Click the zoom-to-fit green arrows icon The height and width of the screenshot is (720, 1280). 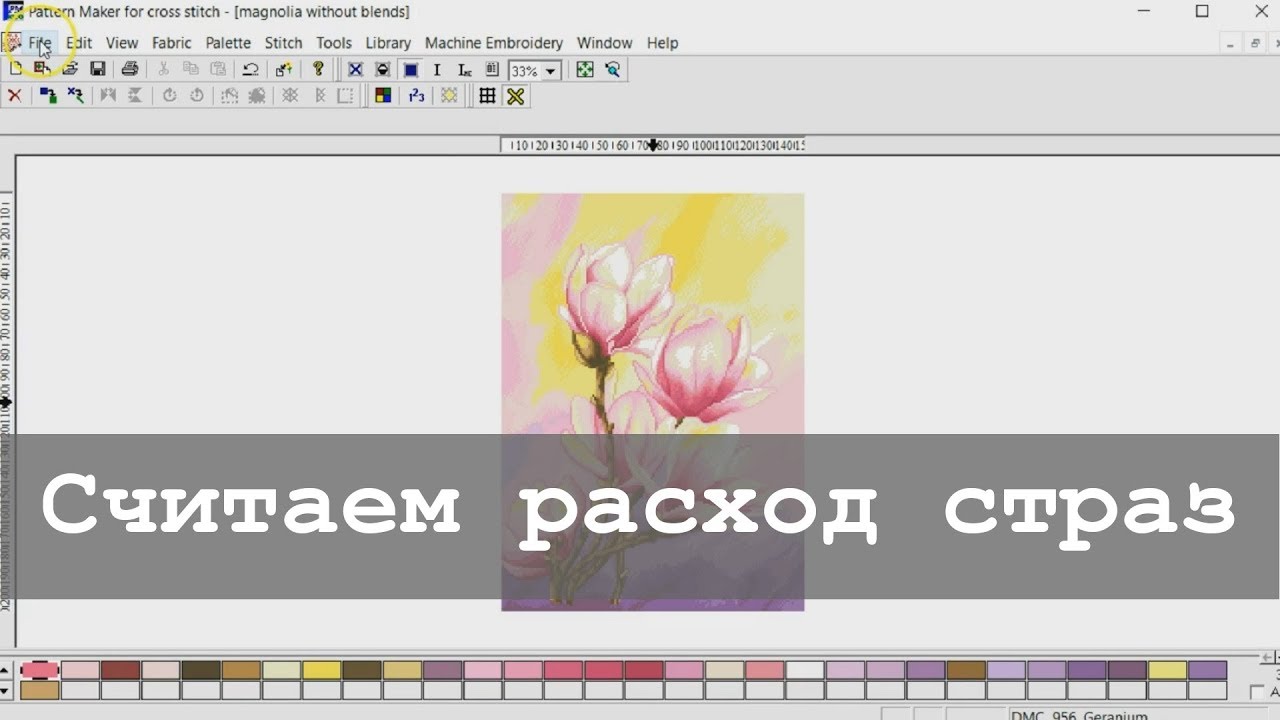coord(585,70)
